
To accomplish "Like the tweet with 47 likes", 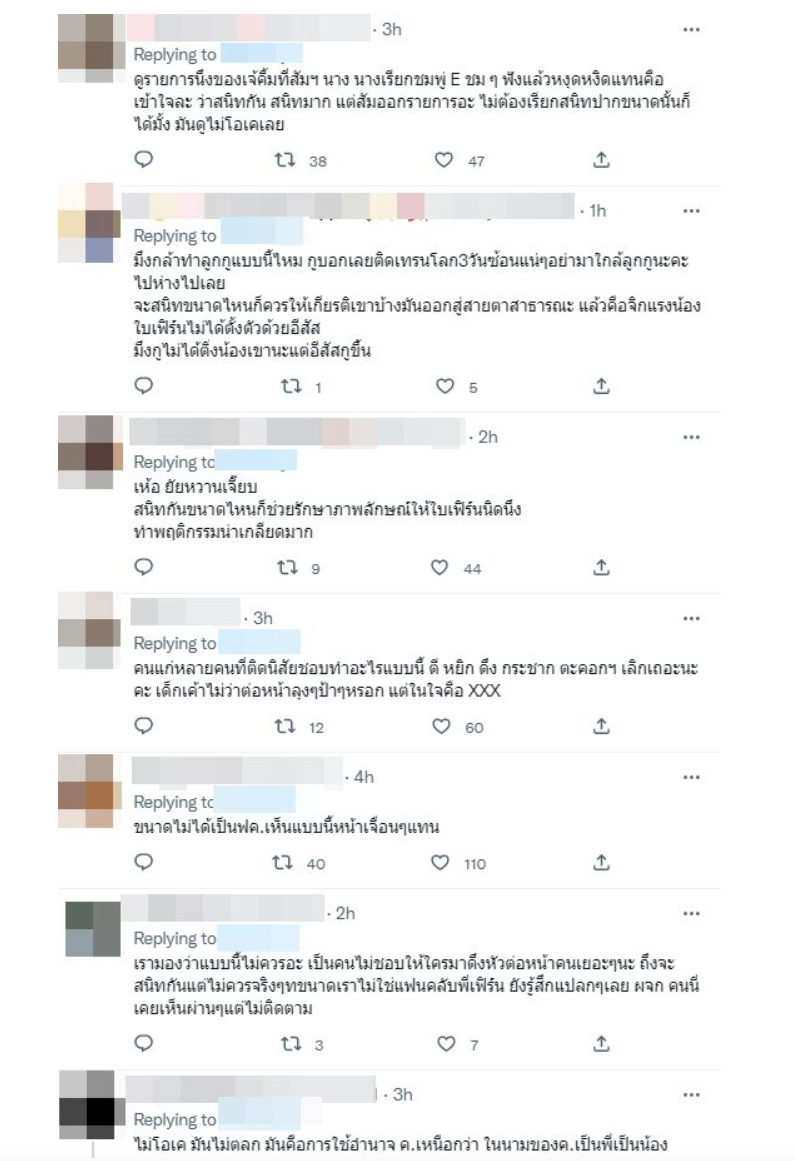I will click(444, 160).
